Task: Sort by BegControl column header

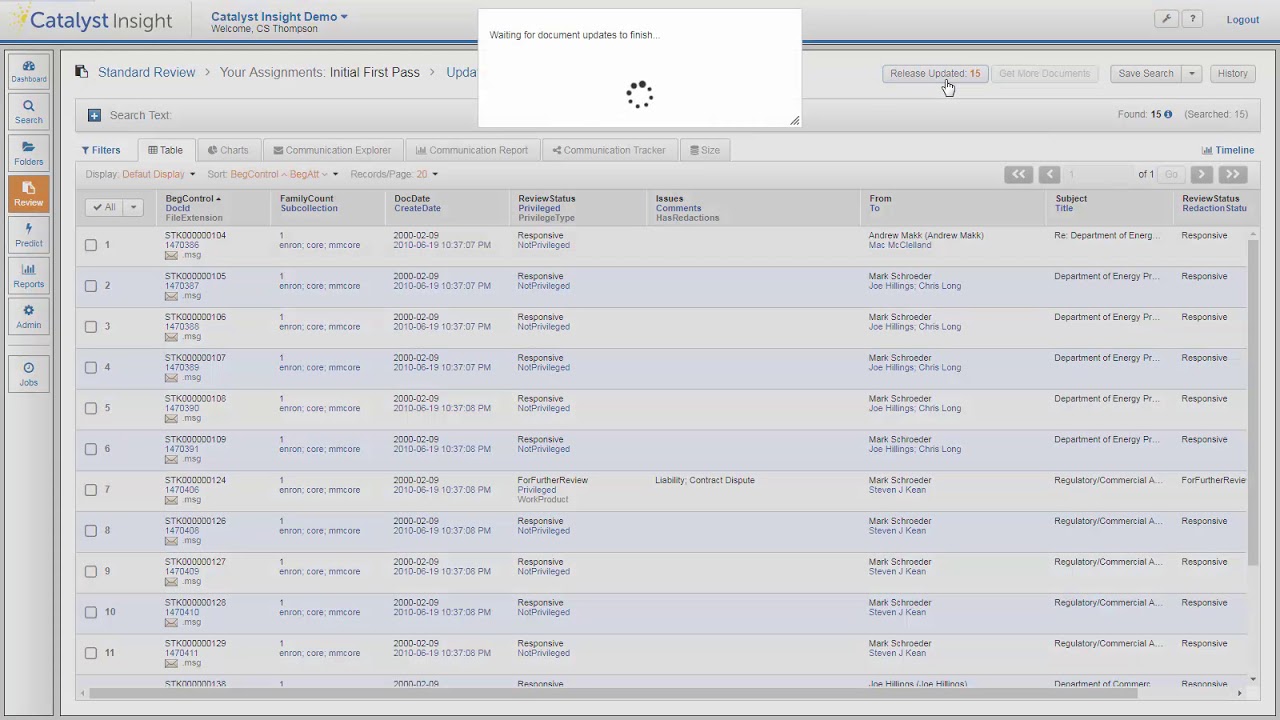Action: tap(193, 198)
